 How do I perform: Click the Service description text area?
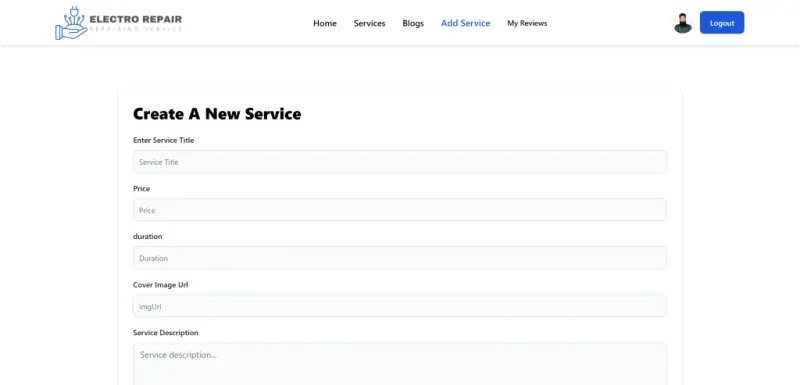coord(400,364)
